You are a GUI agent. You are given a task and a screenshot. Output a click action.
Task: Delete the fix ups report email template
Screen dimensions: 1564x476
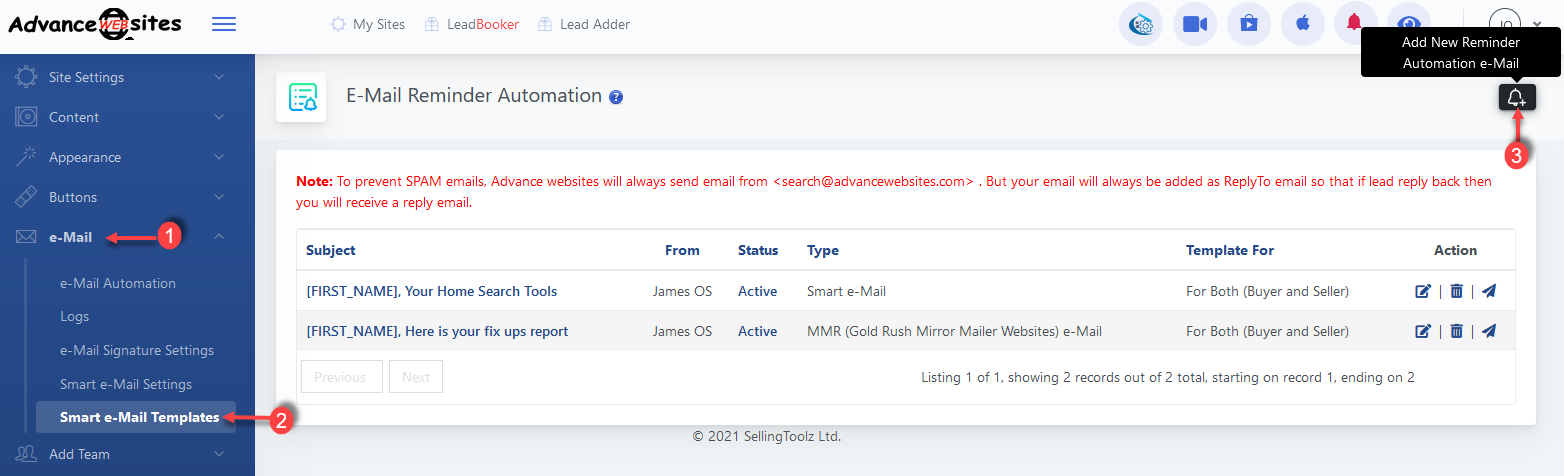1456,331
